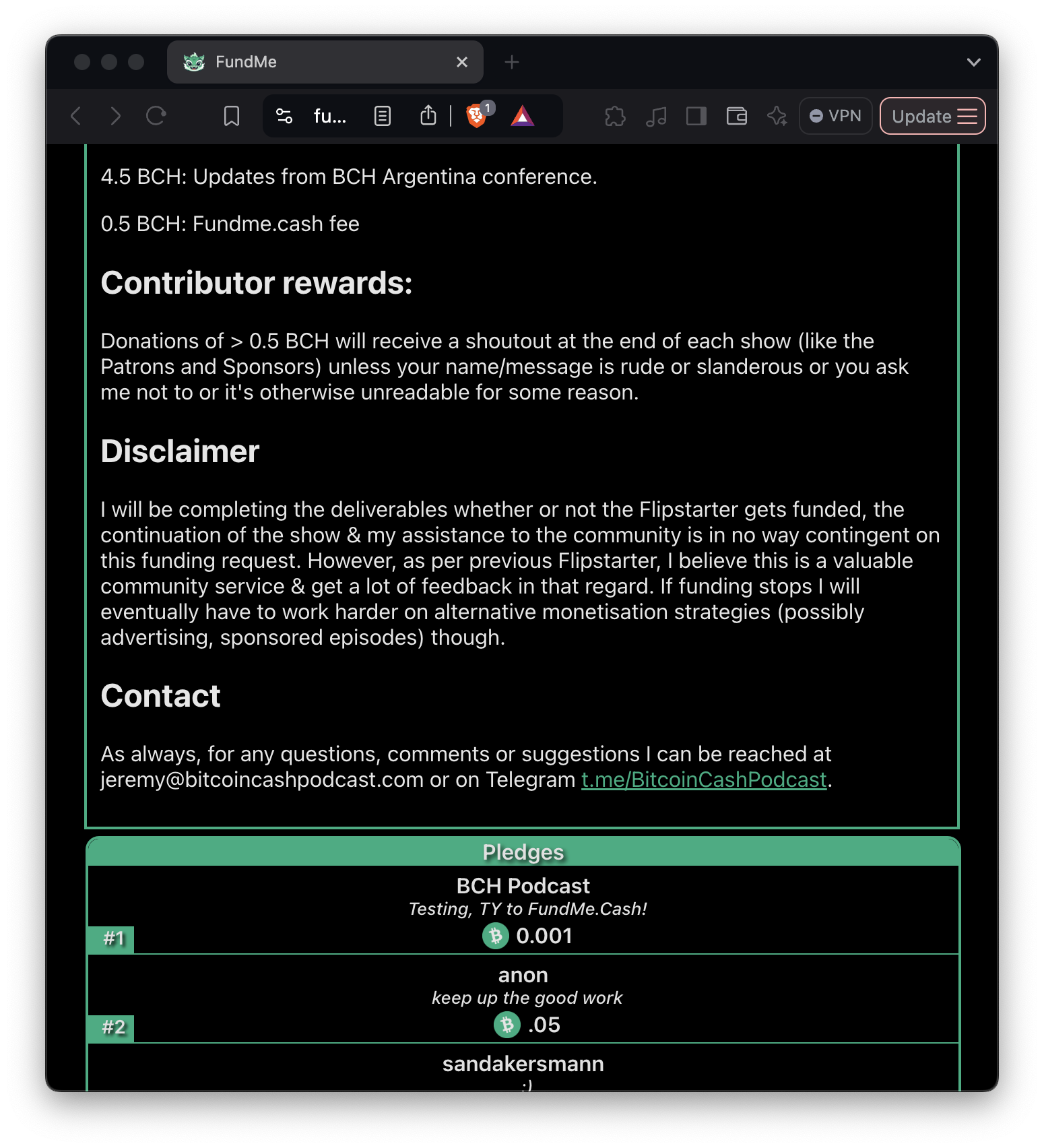Launch the Leo AI sparkle icon
This screenshot has width=1044, height=1148.
coord(777,117)
